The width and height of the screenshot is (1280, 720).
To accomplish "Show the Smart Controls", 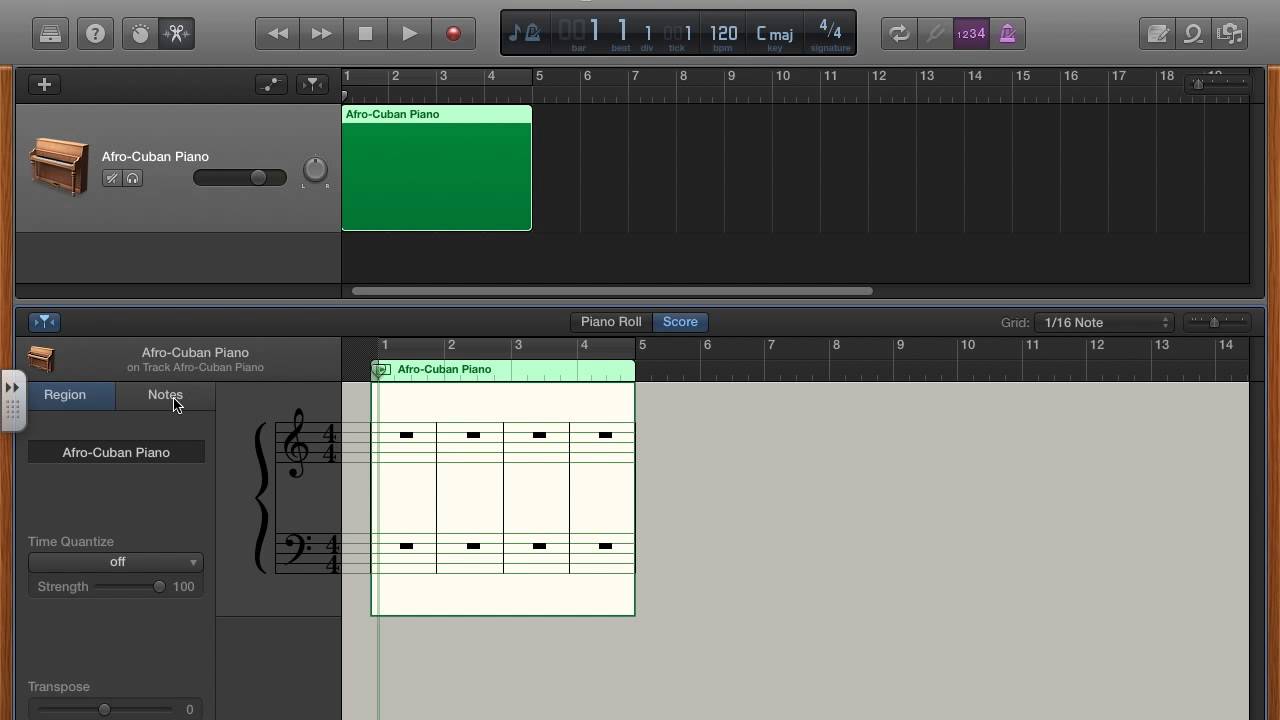I will (140, 34).
